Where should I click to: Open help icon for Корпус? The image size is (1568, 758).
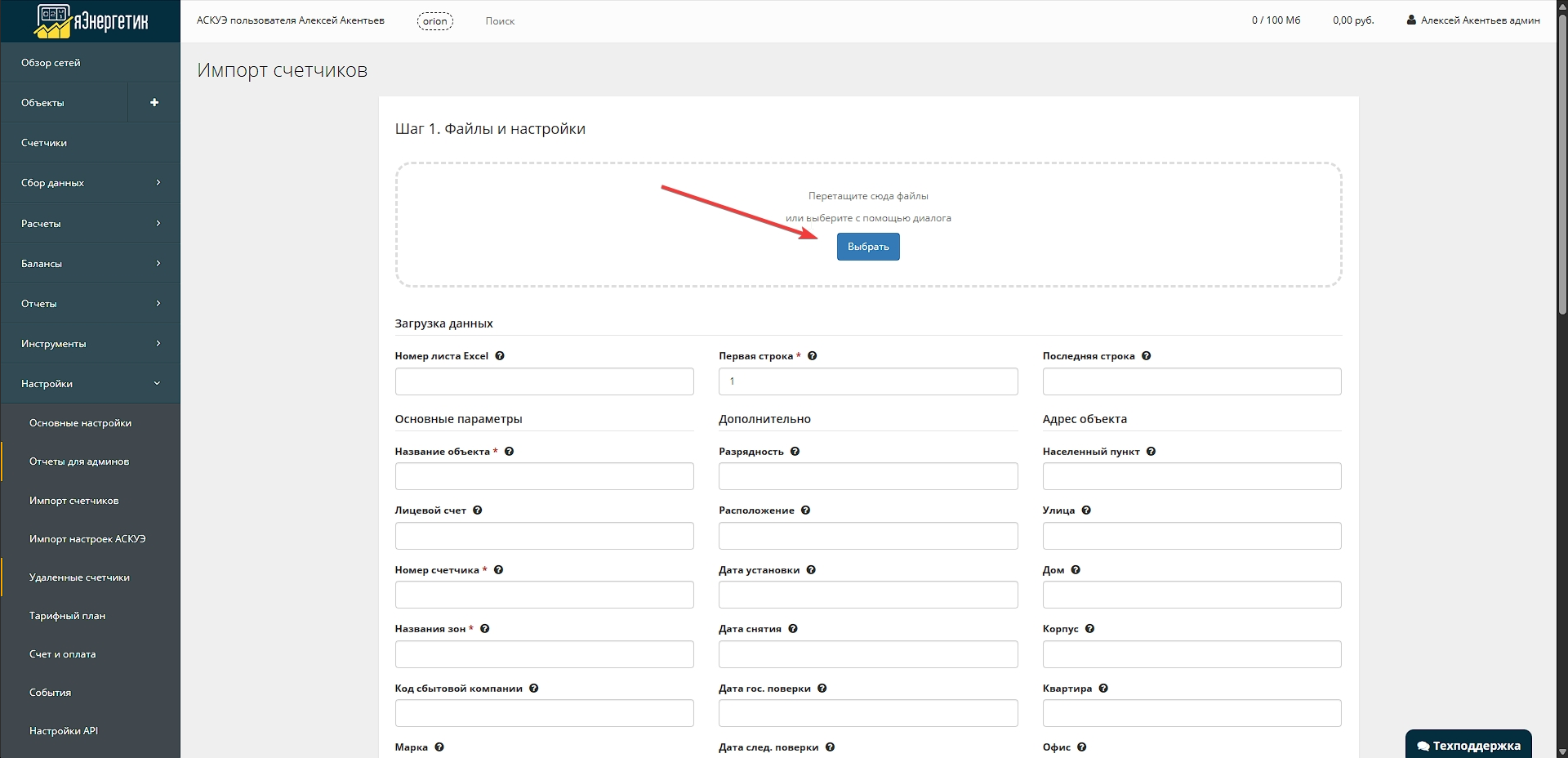click(1089, 629)
